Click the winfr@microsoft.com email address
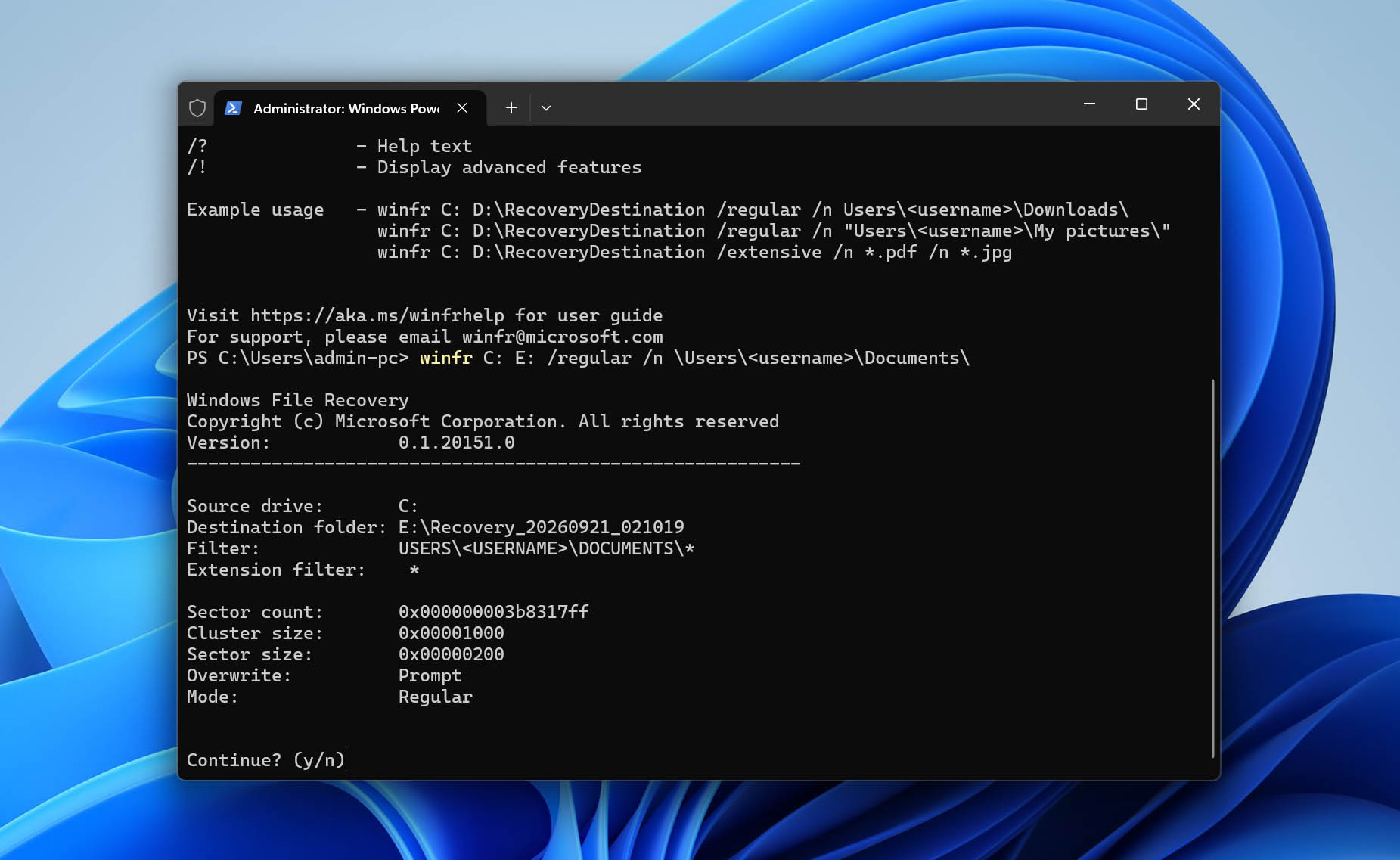The width and height of the screenshot is (1400, 860). coord(562,337)
